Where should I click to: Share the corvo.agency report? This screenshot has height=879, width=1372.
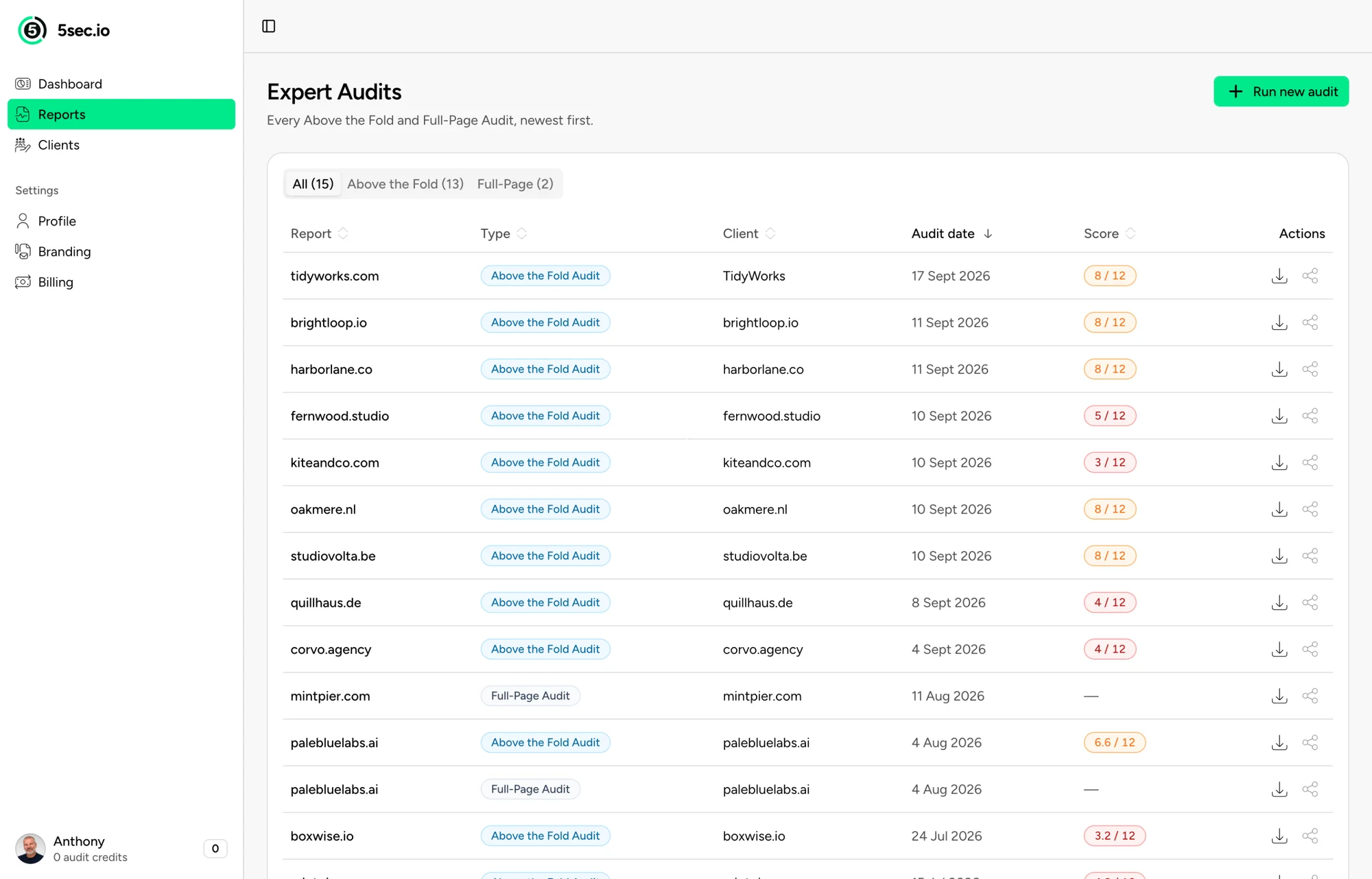1310,649
